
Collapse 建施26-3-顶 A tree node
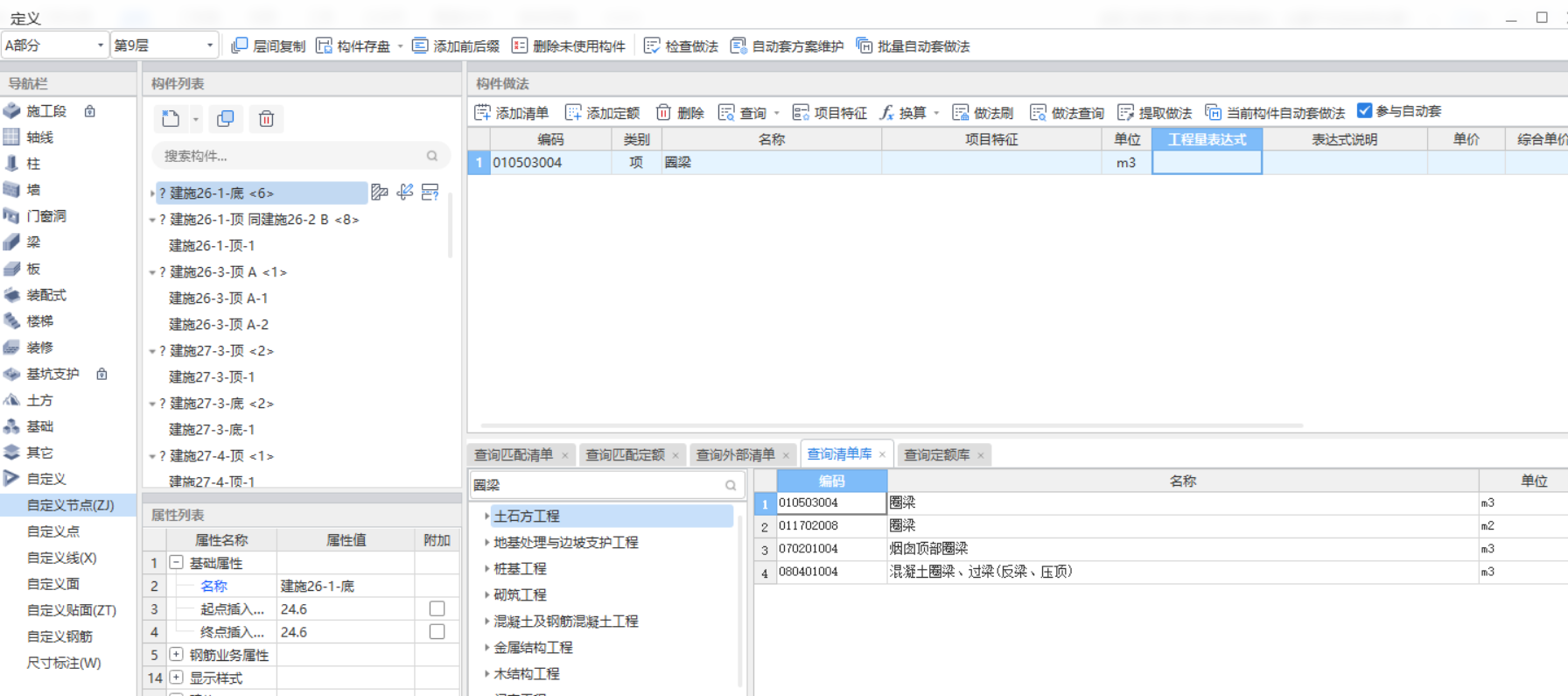(152, 272)
